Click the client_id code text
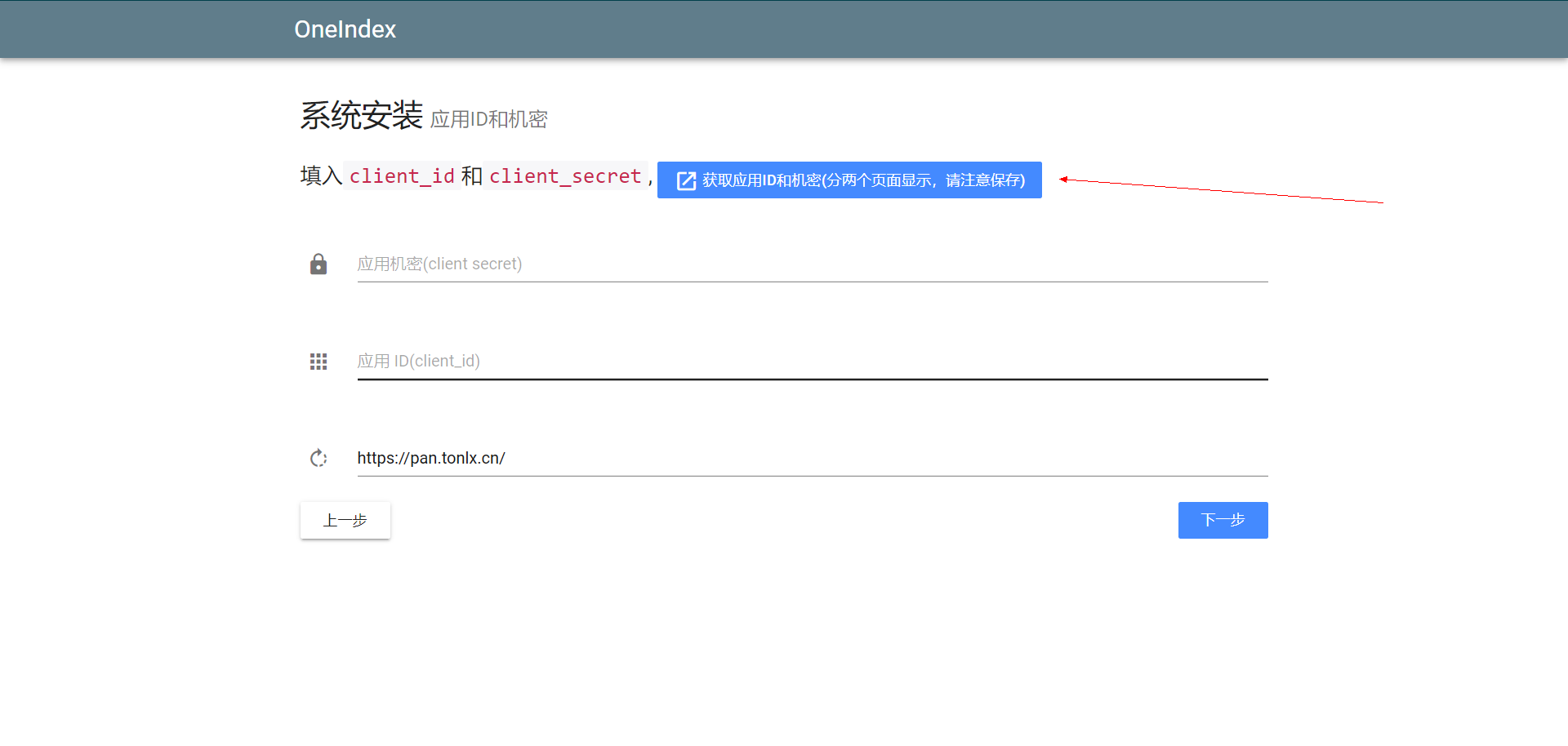 pyautogui.click(x=402, y=176)
